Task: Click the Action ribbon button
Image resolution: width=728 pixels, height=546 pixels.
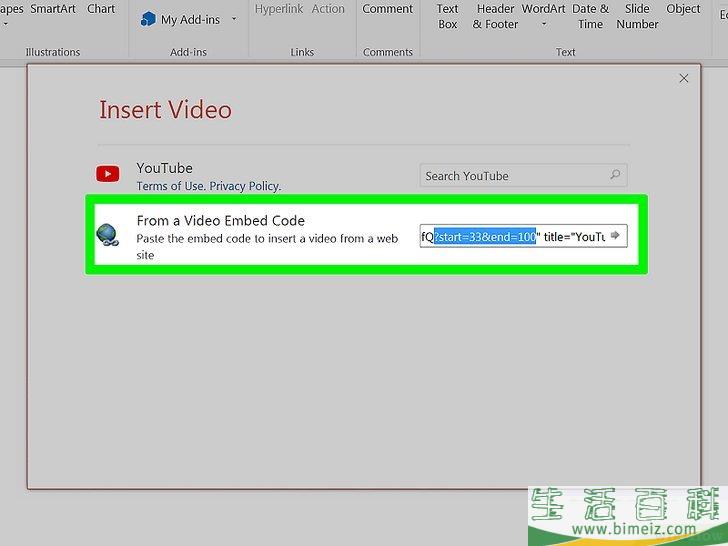Action: [328, 9]
